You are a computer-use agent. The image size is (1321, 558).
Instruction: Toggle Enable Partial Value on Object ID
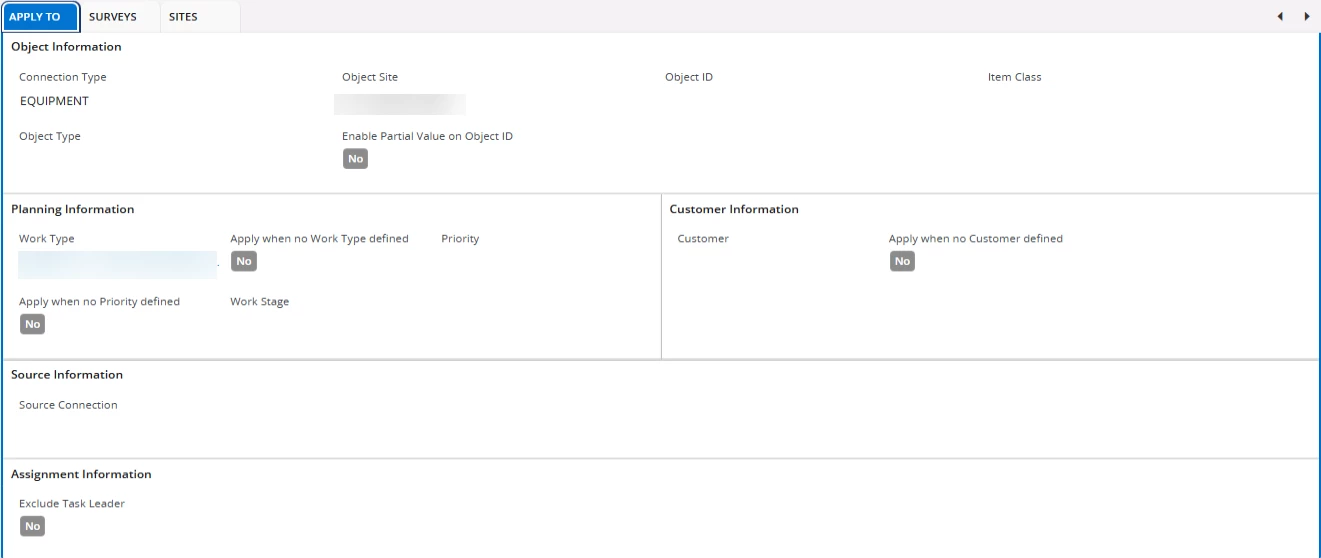[x=355, y=159]
